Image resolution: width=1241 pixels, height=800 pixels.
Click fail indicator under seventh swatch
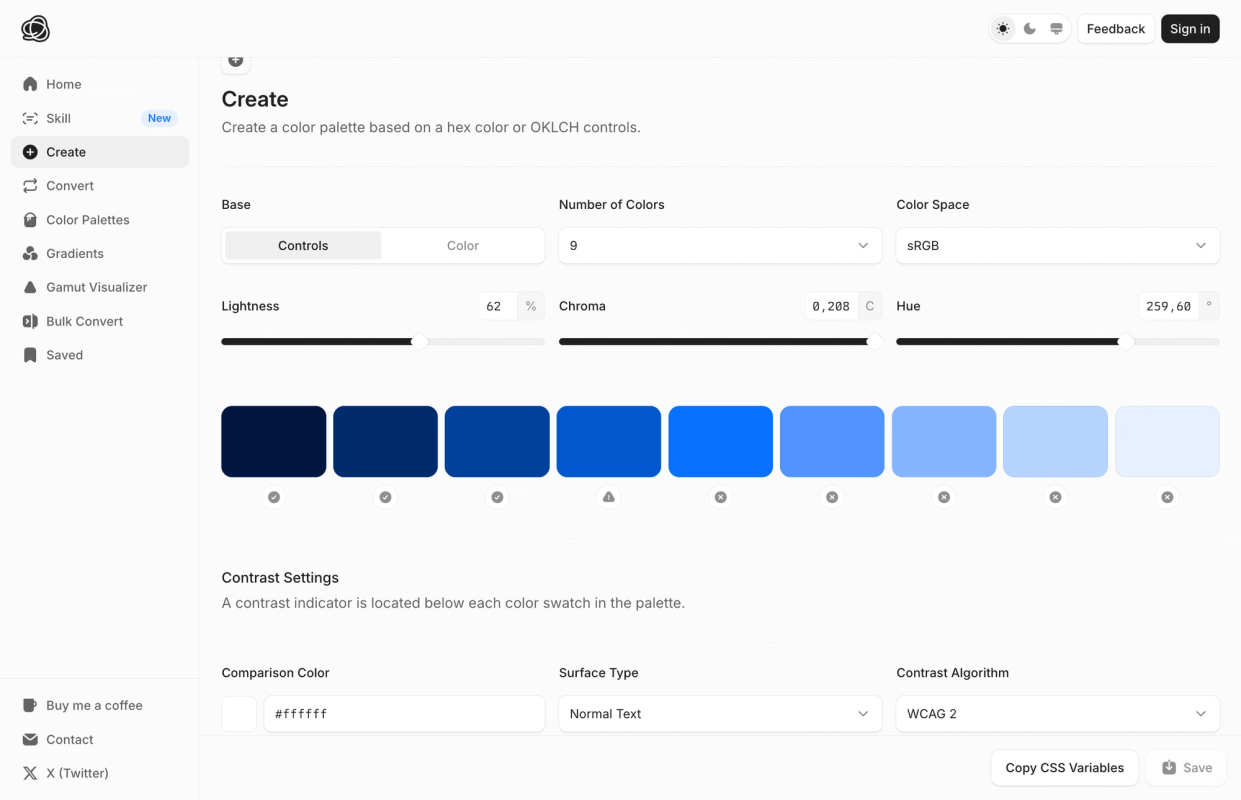click(x=944, y=497)
